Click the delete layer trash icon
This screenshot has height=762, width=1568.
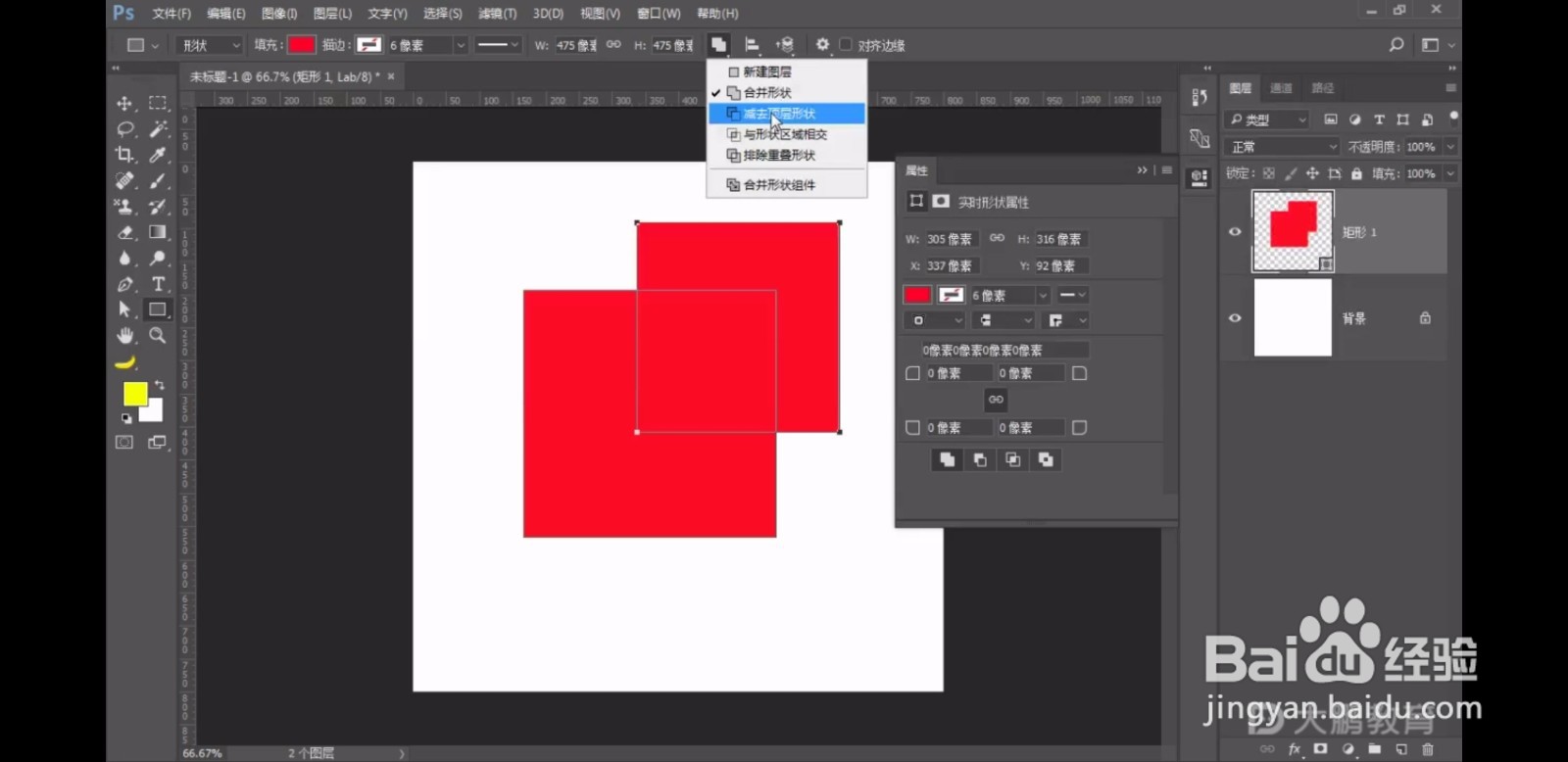(x=1428, y=749)
